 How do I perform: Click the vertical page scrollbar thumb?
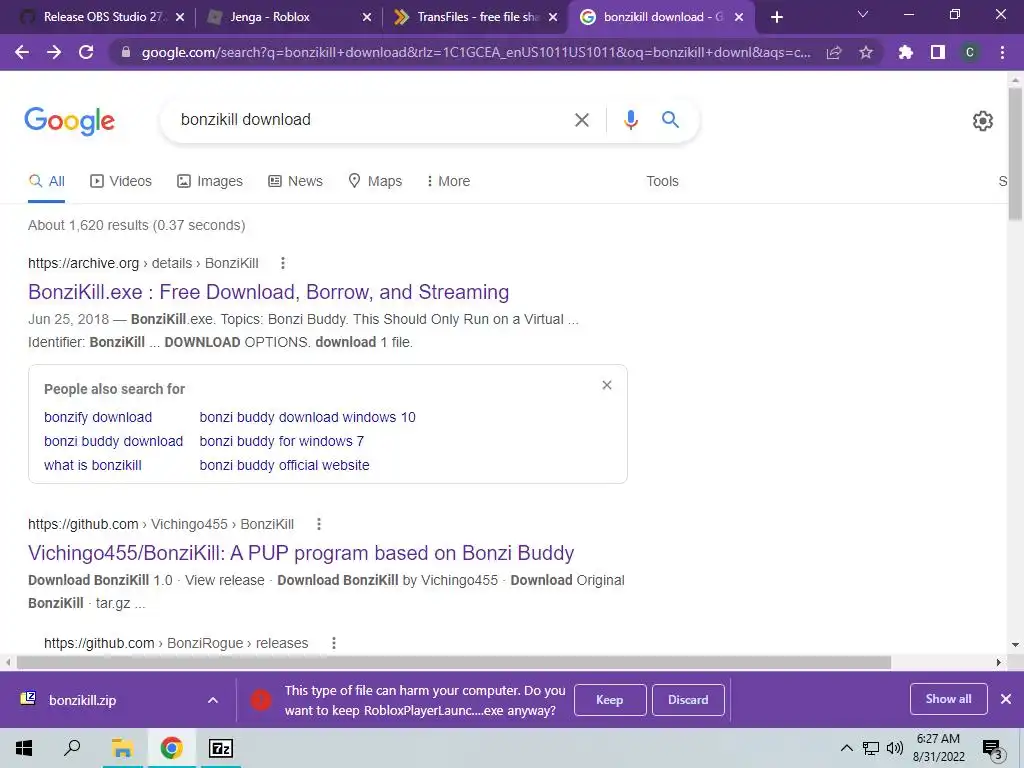click(x=1016, y=153)
